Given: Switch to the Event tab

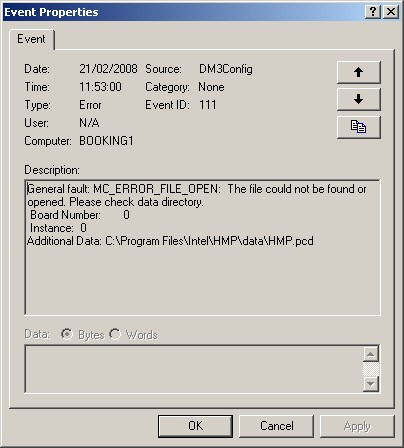Looking at the screenshot, I should point(31,39).
